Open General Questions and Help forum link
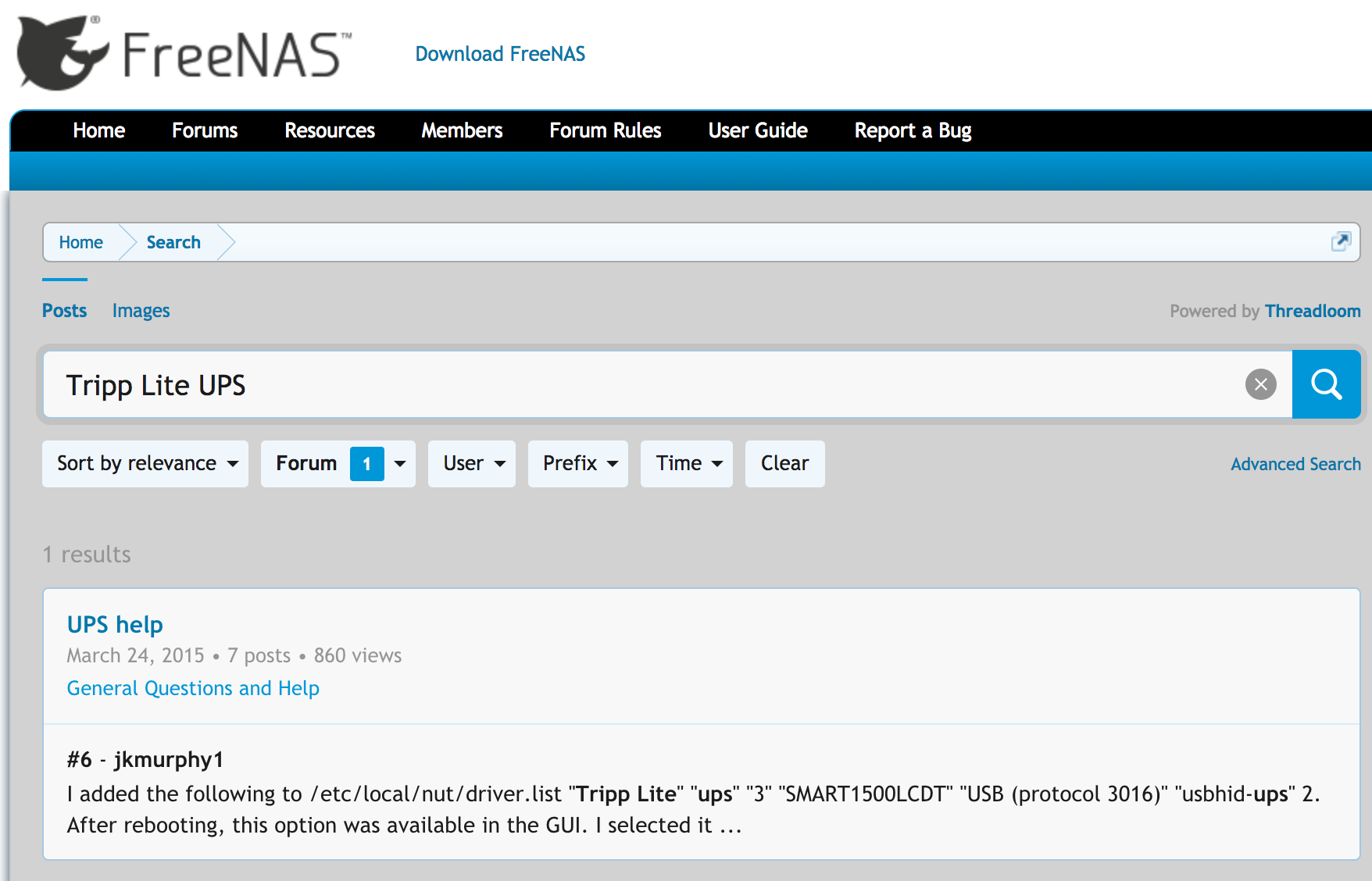Image resolution: width=1372 pixels, height=881 pixels. coord(193,688)
